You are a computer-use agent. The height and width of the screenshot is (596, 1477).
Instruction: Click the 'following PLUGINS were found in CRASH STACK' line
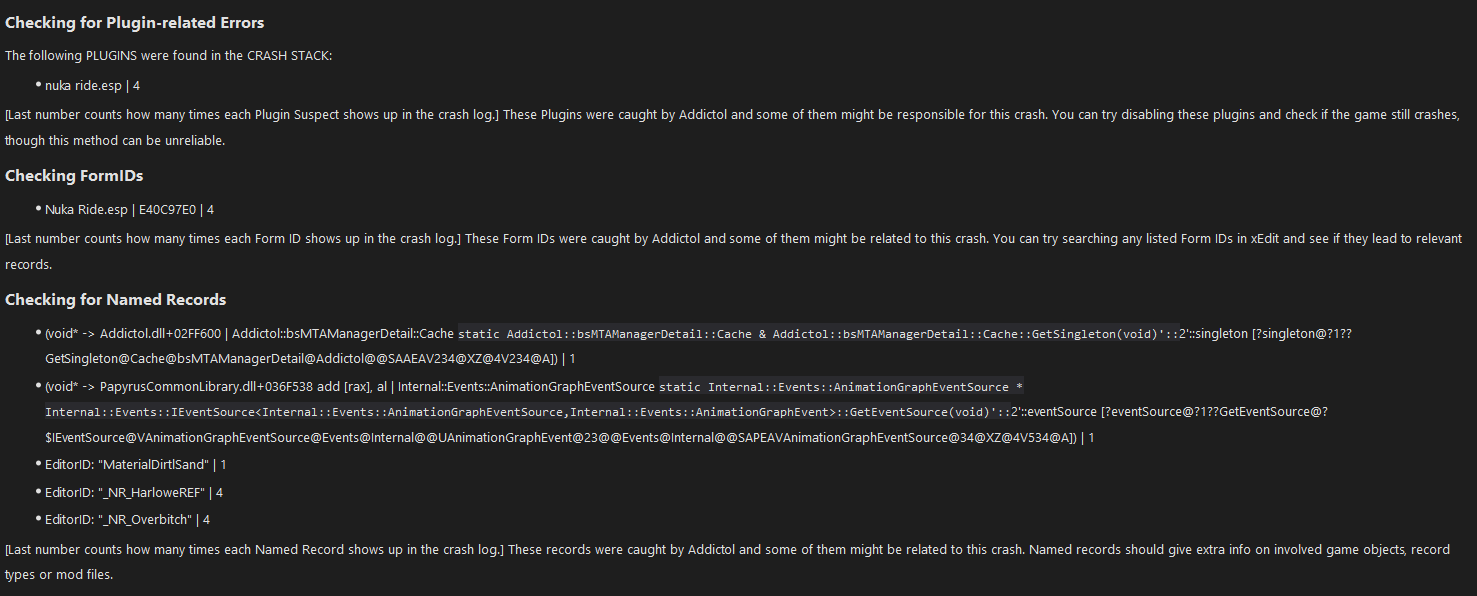tap(169, 56)
